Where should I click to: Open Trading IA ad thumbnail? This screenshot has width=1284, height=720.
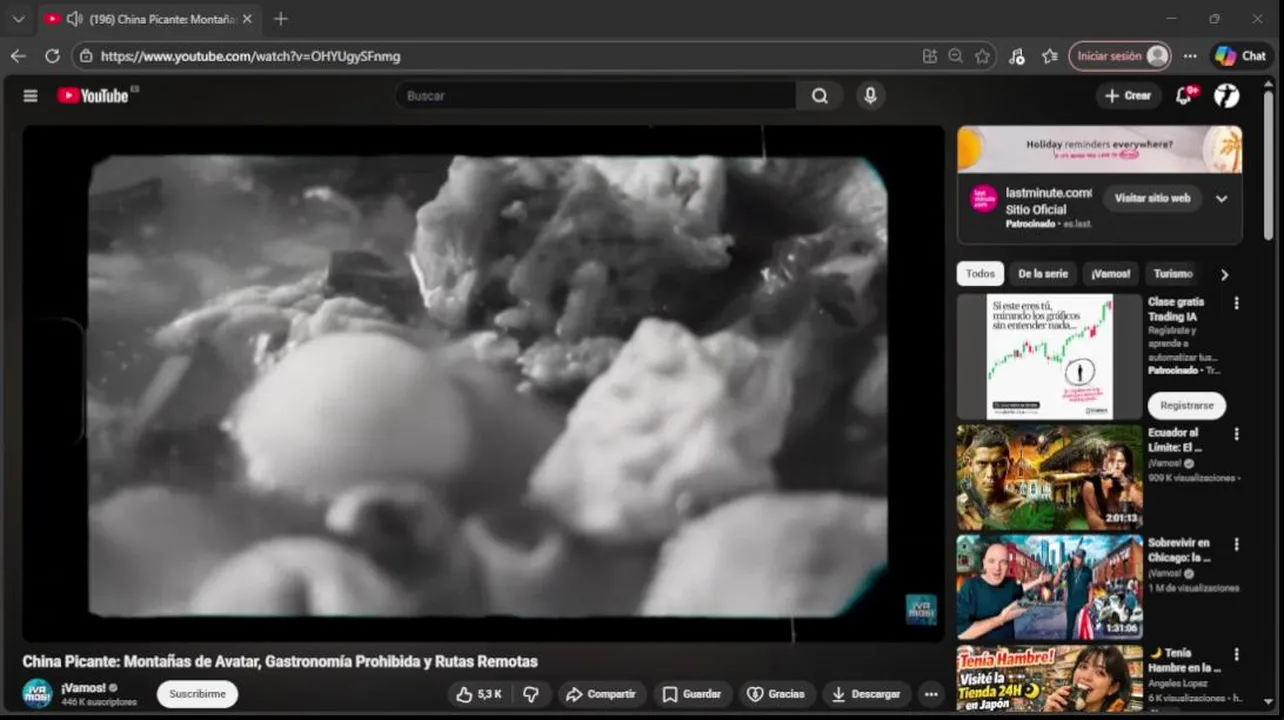(1049, 356)
